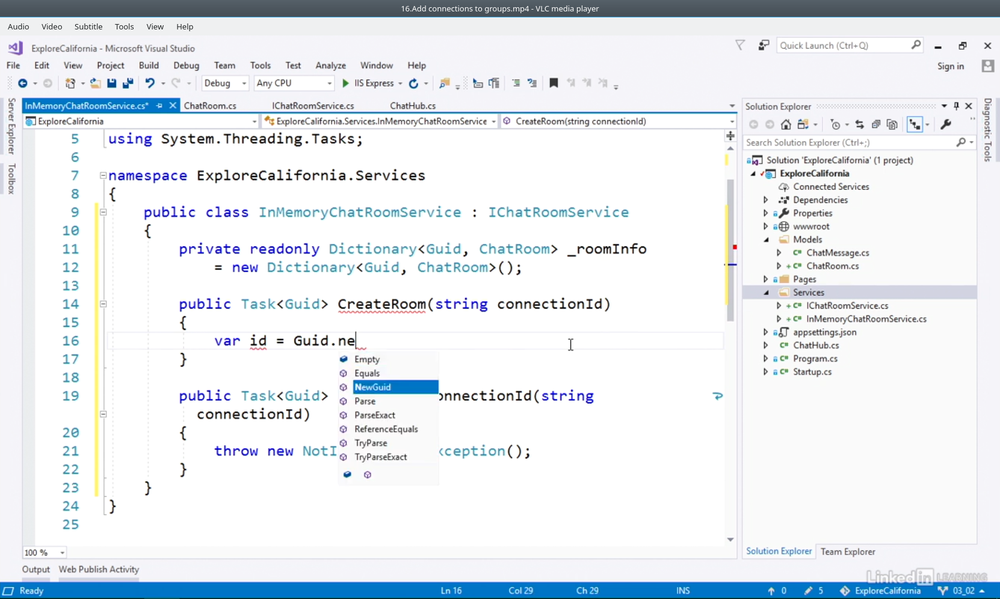Select InMemoryChatRoomService.cs in Solution Explorer
Image resolution: width=1000 pixels, height=599 pixels.
866,319
